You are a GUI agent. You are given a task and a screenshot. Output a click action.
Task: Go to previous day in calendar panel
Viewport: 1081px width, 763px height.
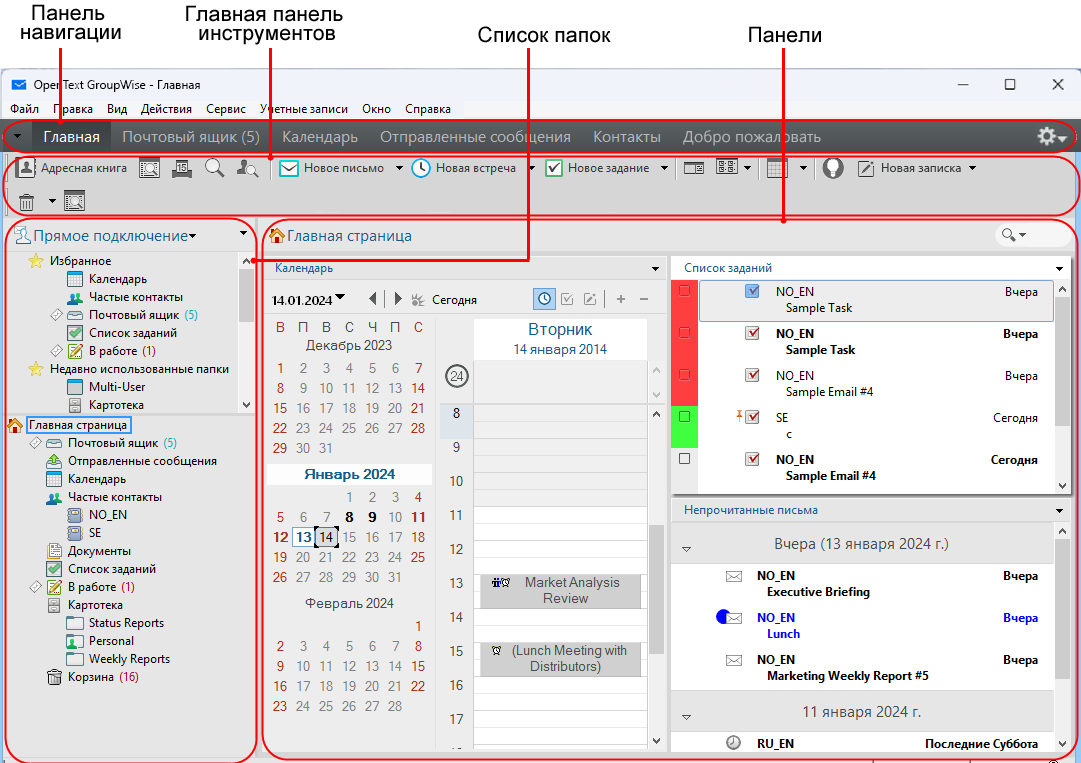pos(372,299)
